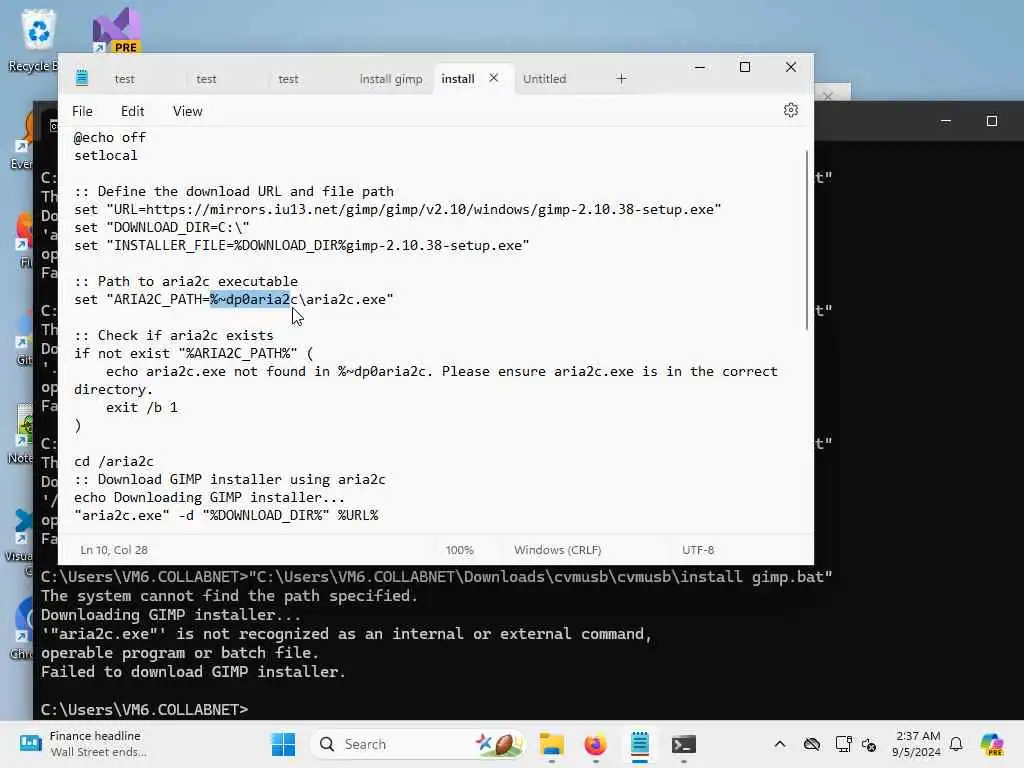Switch to the Untitled tab
The image size is (1024, 768).
545,79
